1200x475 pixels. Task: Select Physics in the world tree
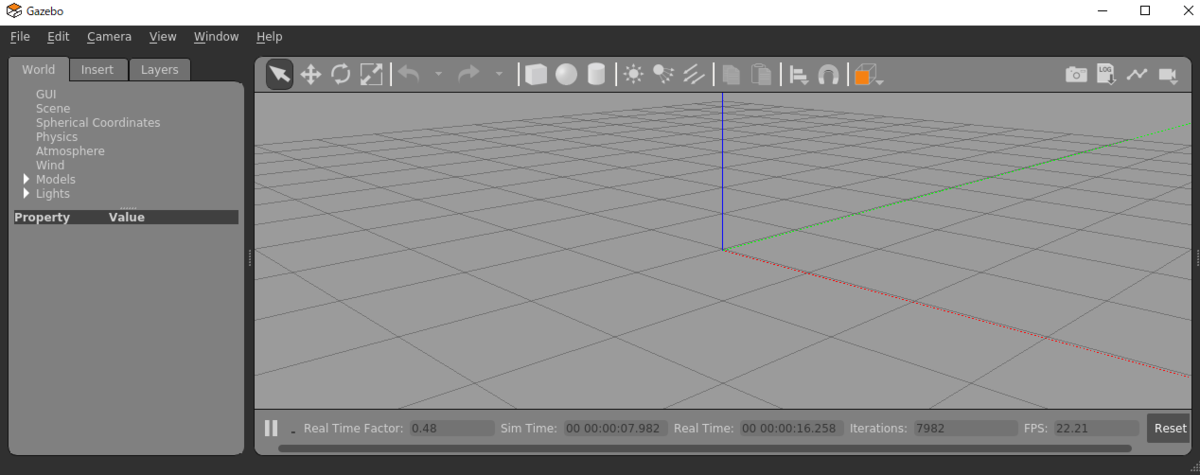pyautogui.click(x=56, y=137)
